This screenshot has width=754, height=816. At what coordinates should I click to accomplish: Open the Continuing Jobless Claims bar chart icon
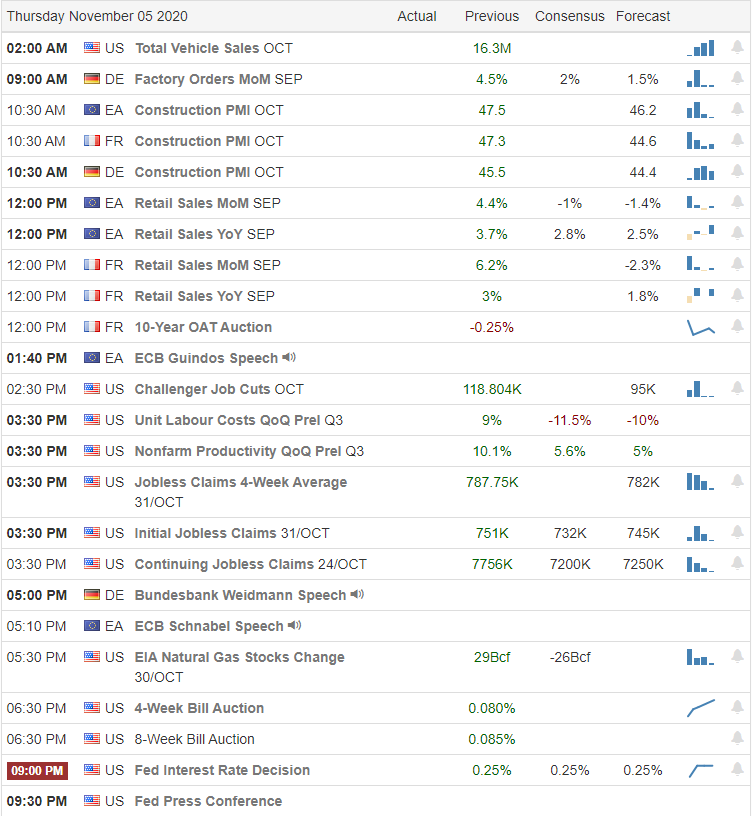[700, 564]
